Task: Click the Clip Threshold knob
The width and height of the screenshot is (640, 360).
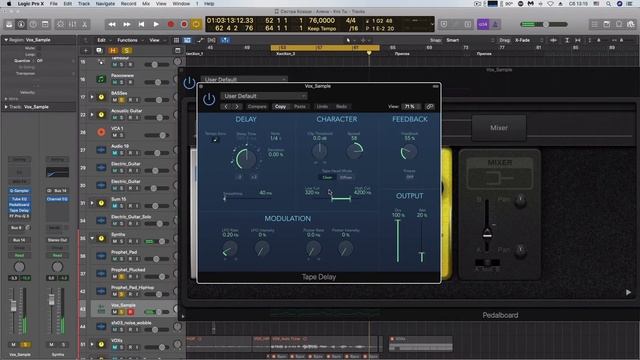Action: (x=319, y=151)
